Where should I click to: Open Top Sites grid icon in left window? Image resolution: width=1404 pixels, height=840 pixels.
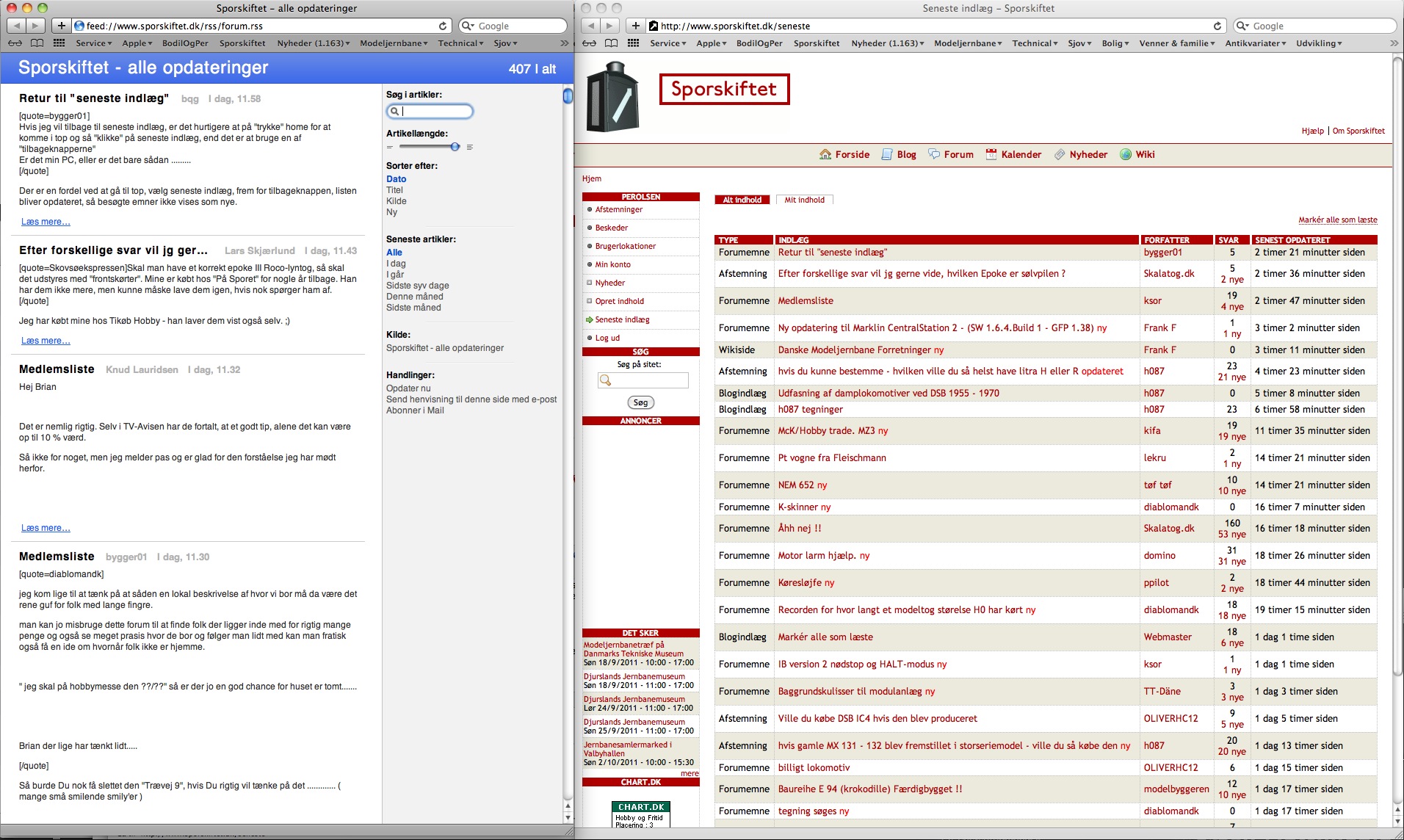pos(59,43)
